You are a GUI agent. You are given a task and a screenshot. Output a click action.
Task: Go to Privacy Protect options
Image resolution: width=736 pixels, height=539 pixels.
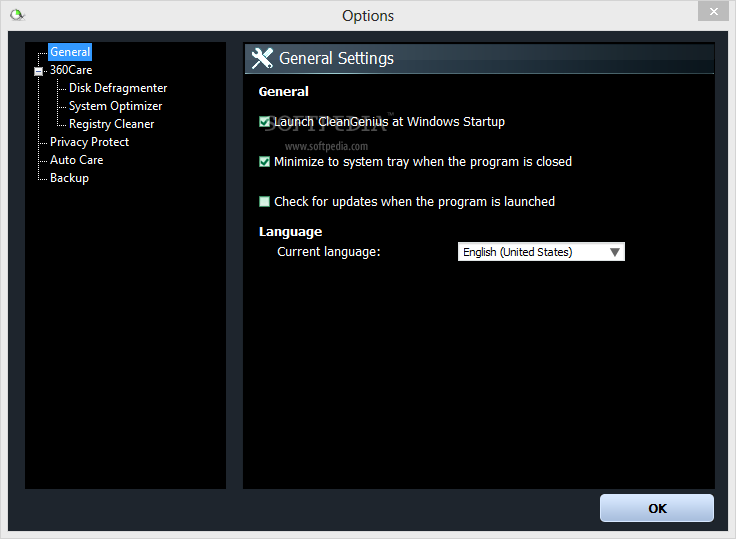coord(89,142)
